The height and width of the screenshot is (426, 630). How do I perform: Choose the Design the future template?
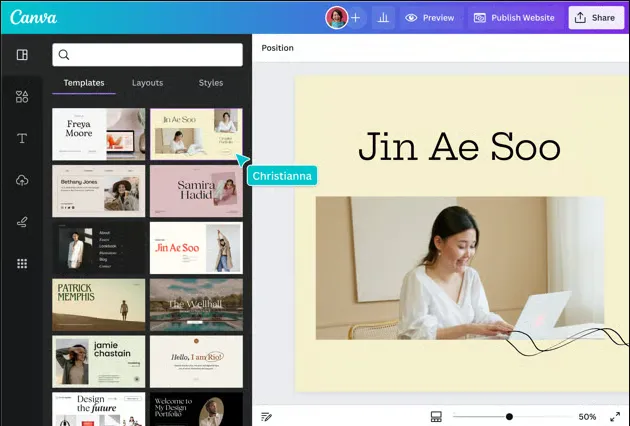(x=98, y=409)
